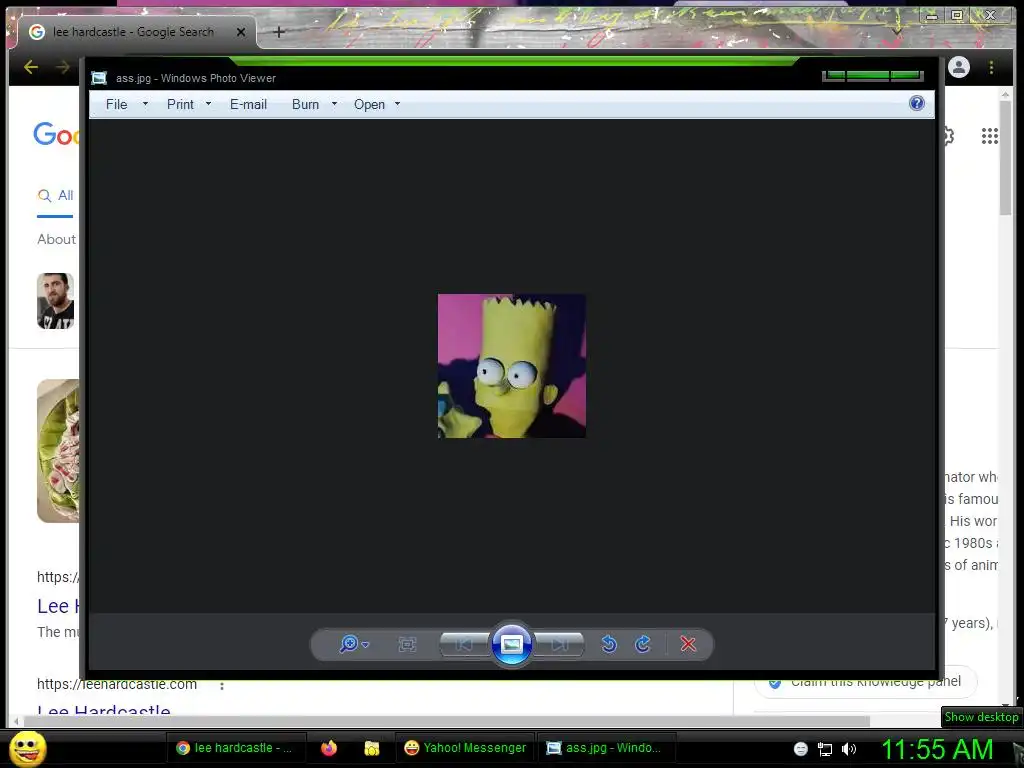
Task: Go to next photo in viewer
Action: [x=559, y=645]
